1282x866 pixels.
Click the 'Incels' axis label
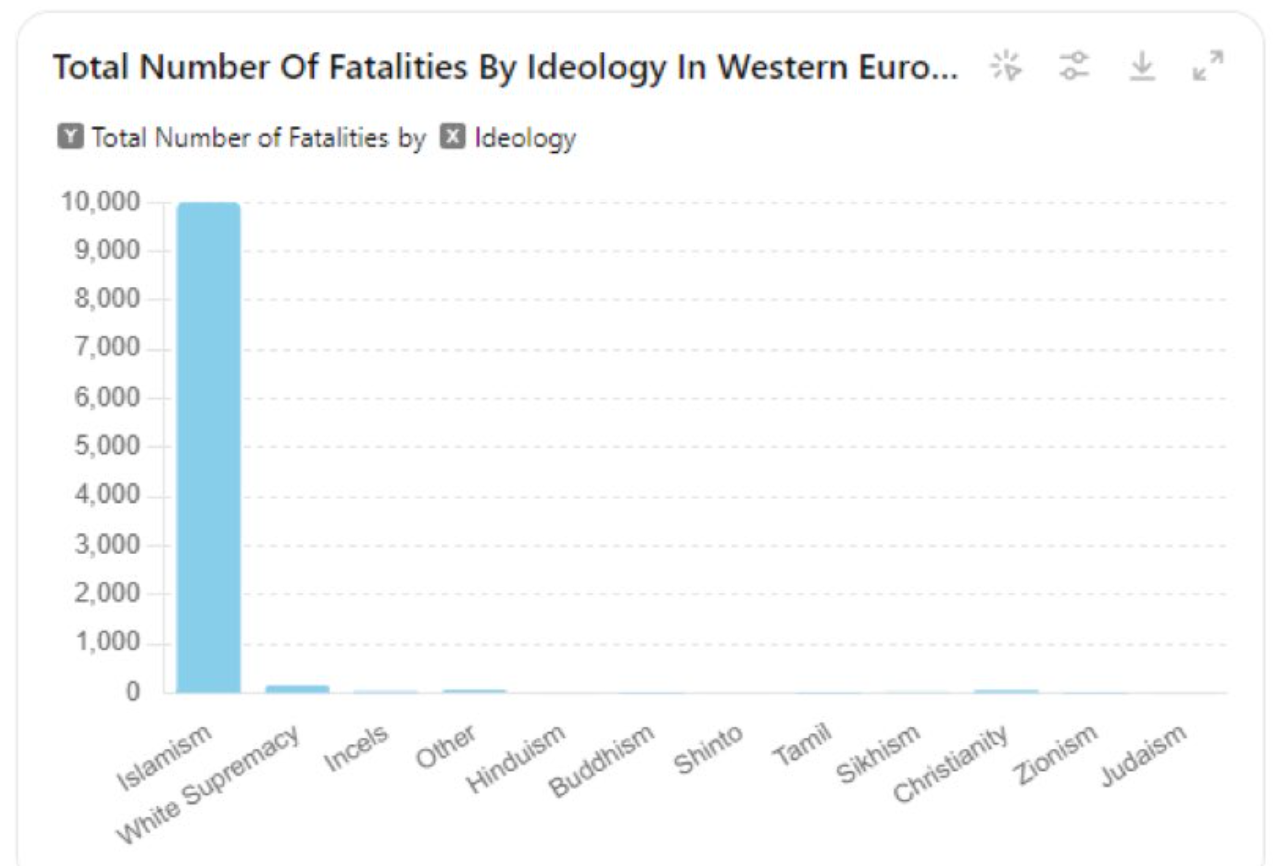point(356,749)
